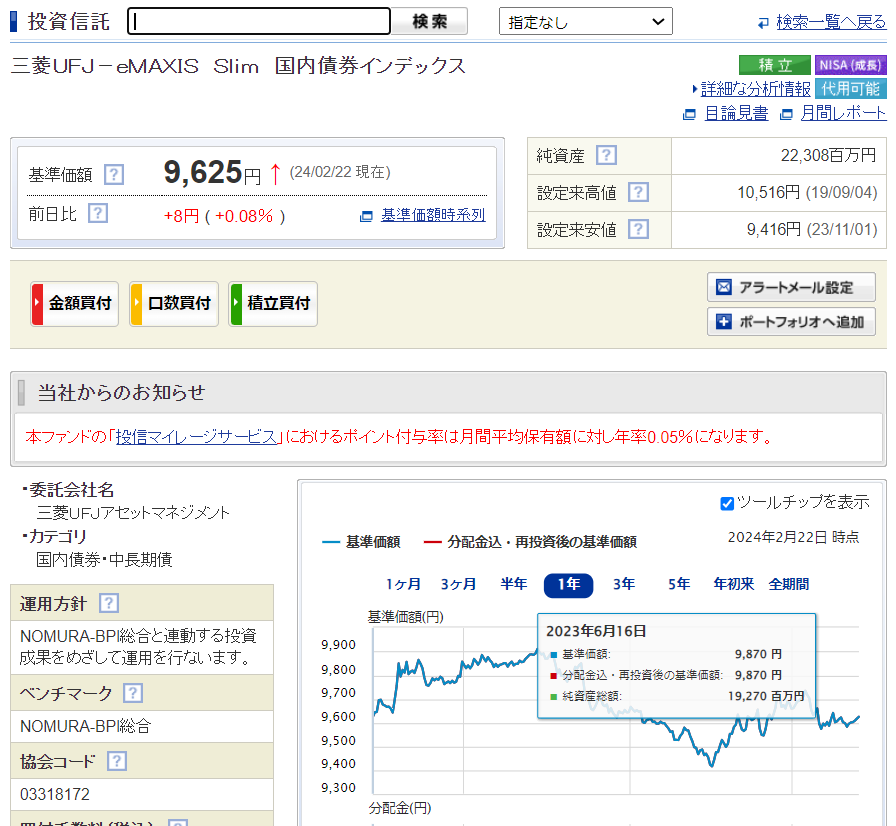Focus the fund search input field
896x826 pixels.
click(259, 21)
